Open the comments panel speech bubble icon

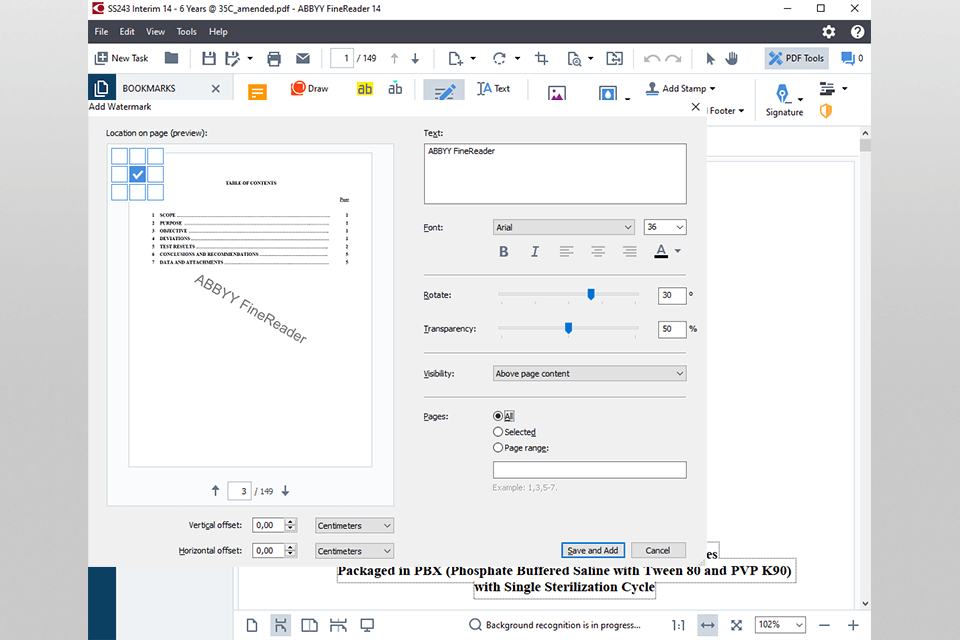click(847, 58)
